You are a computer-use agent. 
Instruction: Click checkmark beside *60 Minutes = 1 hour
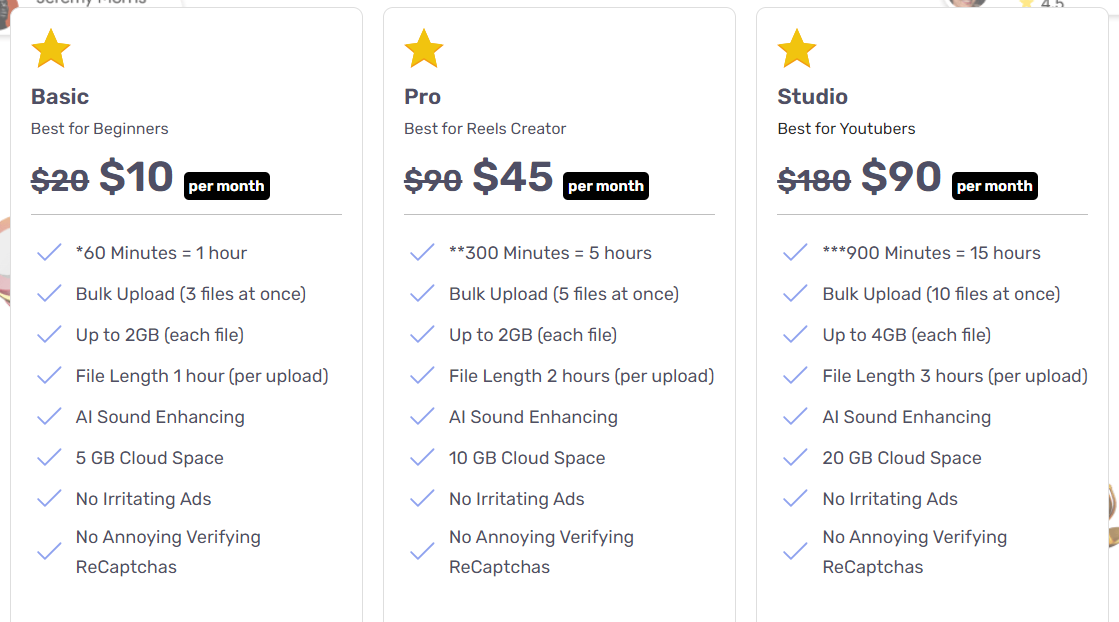tap(49, 253)
